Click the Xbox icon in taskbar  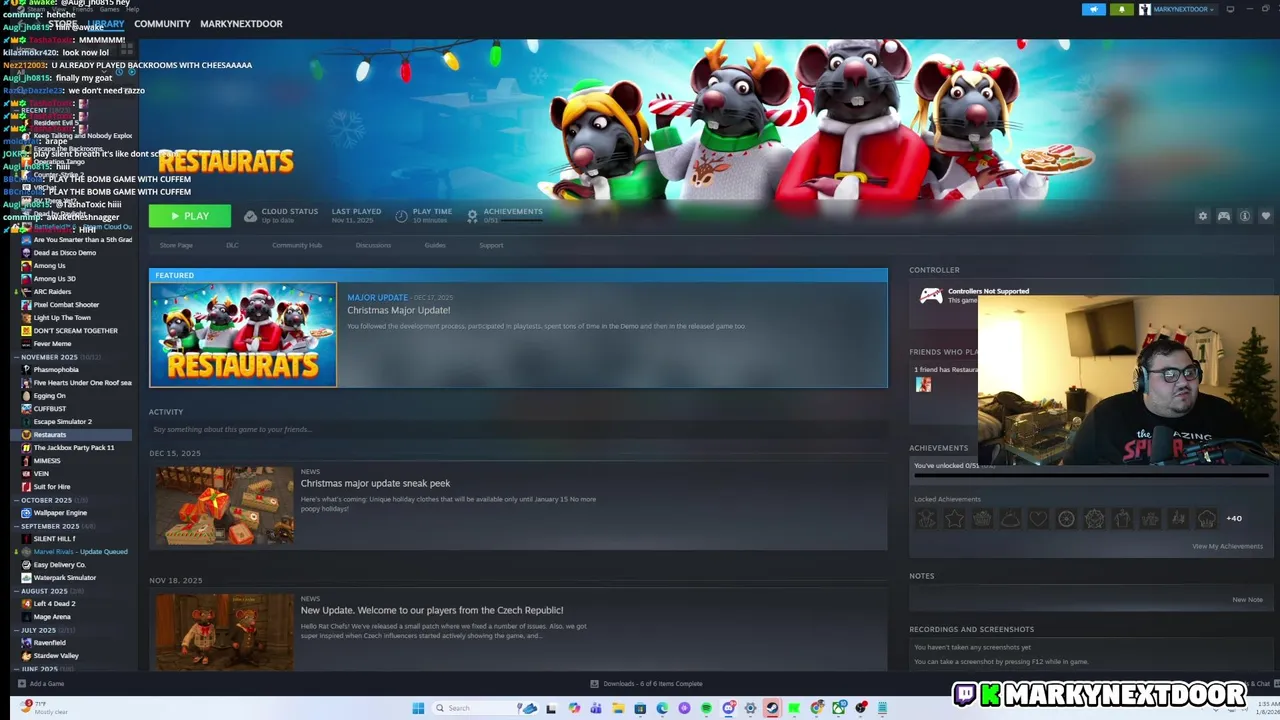839,708
